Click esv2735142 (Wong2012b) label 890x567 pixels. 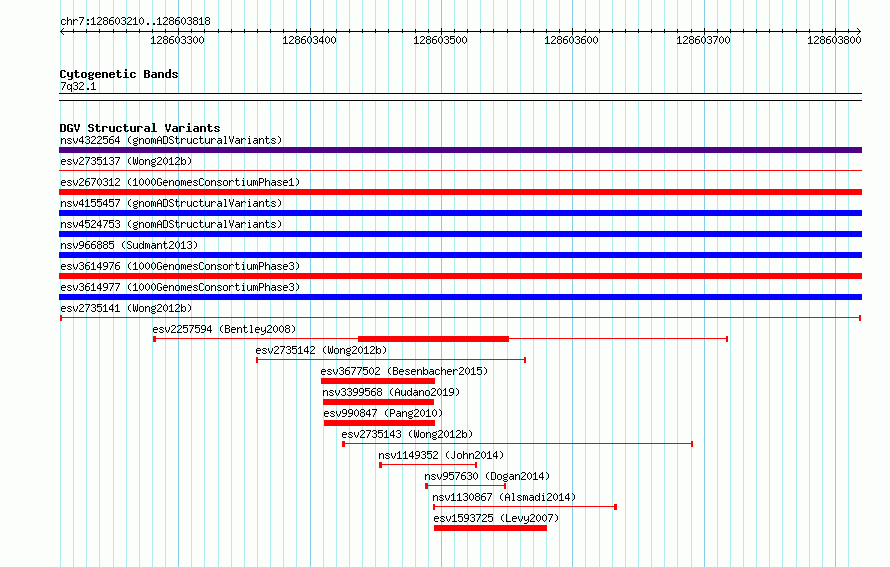(321, 350)
